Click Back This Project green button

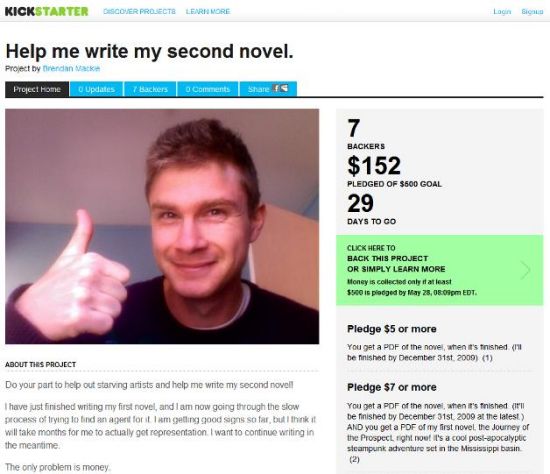(x=440, y=270)
